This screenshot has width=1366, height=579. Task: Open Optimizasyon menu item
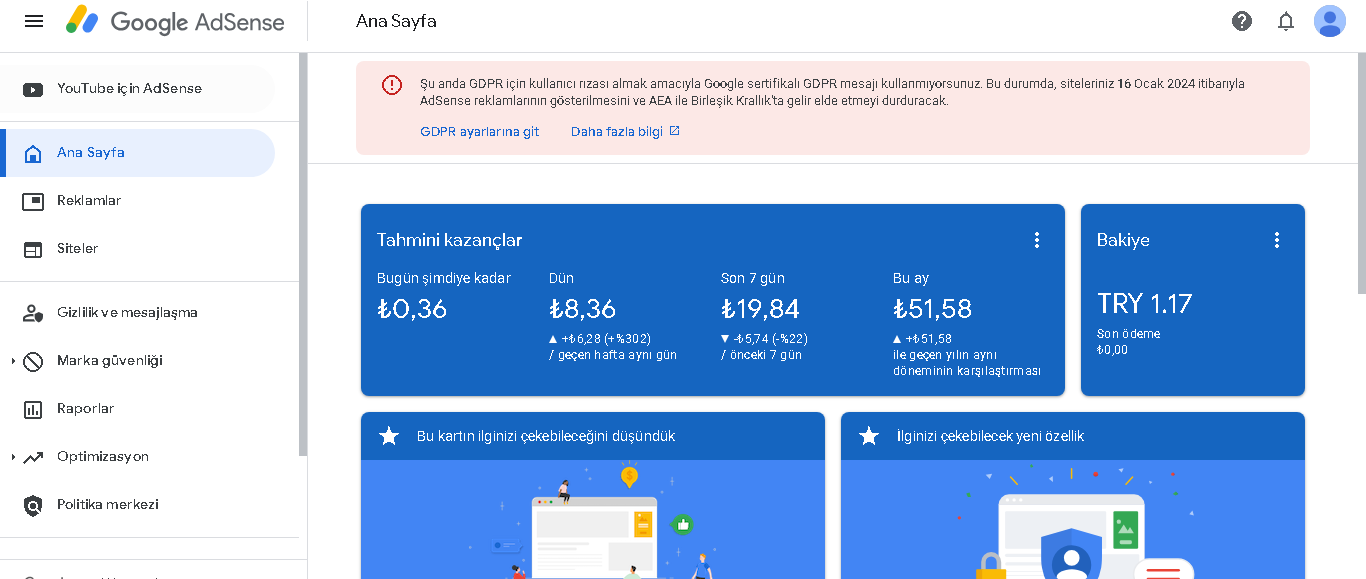pos(137,457)
